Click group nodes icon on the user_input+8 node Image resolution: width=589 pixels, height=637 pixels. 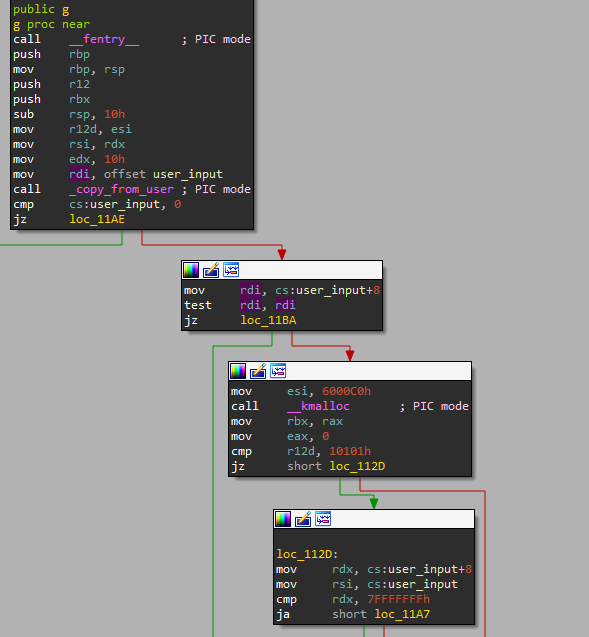pyautogui.click(x=231, y=270)
